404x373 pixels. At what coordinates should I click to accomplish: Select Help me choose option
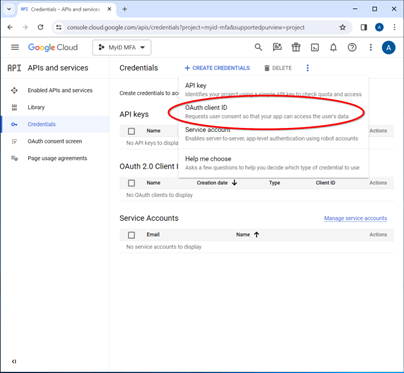coord(273,163)
